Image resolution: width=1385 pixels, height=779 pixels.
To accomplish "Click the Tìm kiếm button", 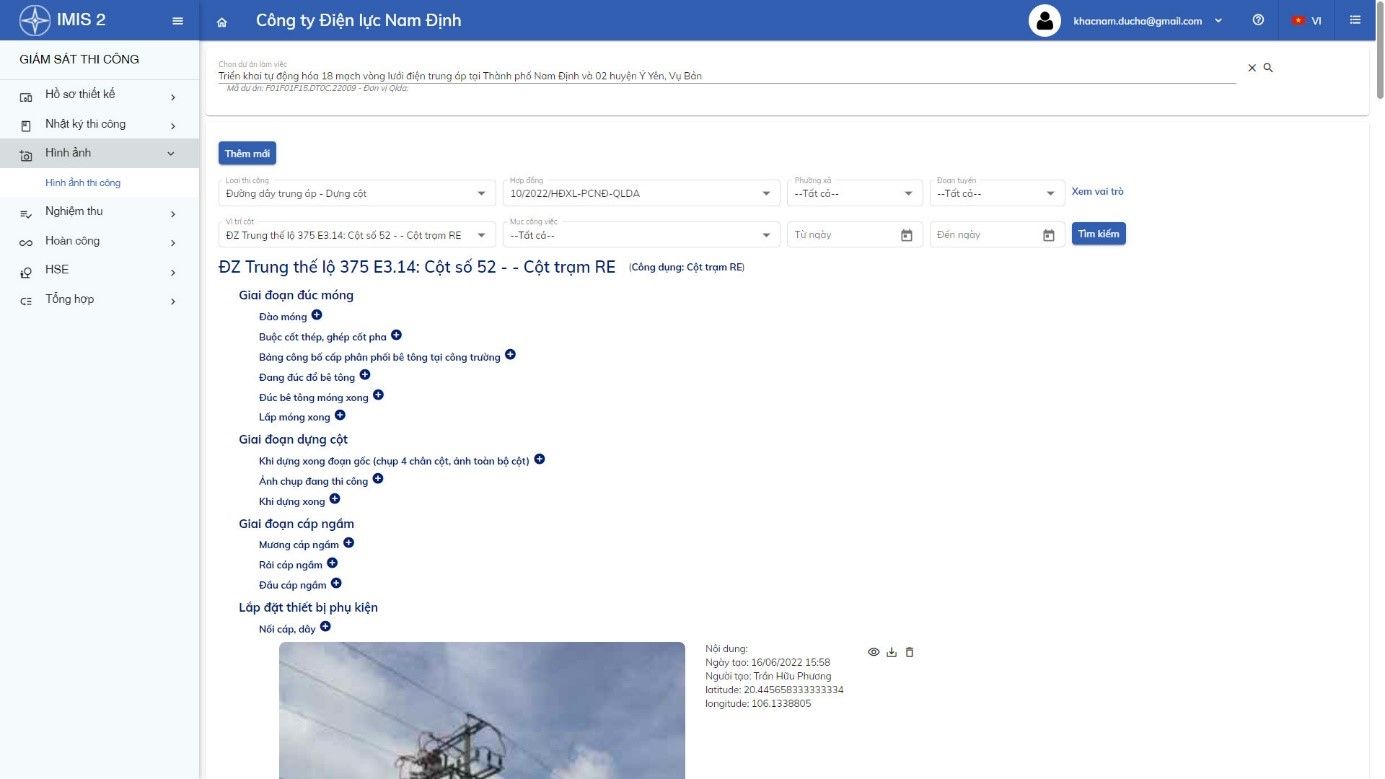I will pos(1098,233).
